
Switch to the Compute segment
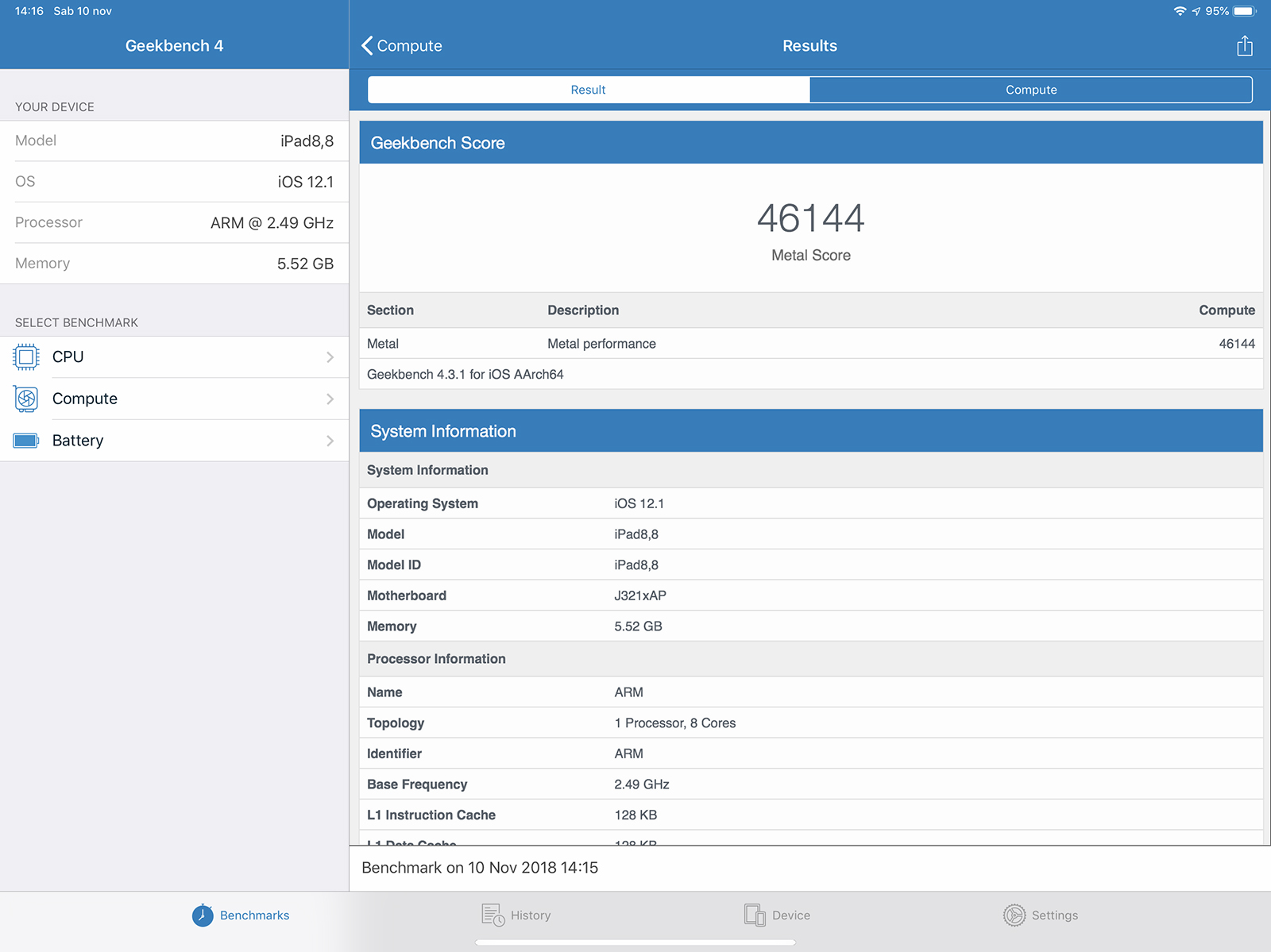[1031, 90]
